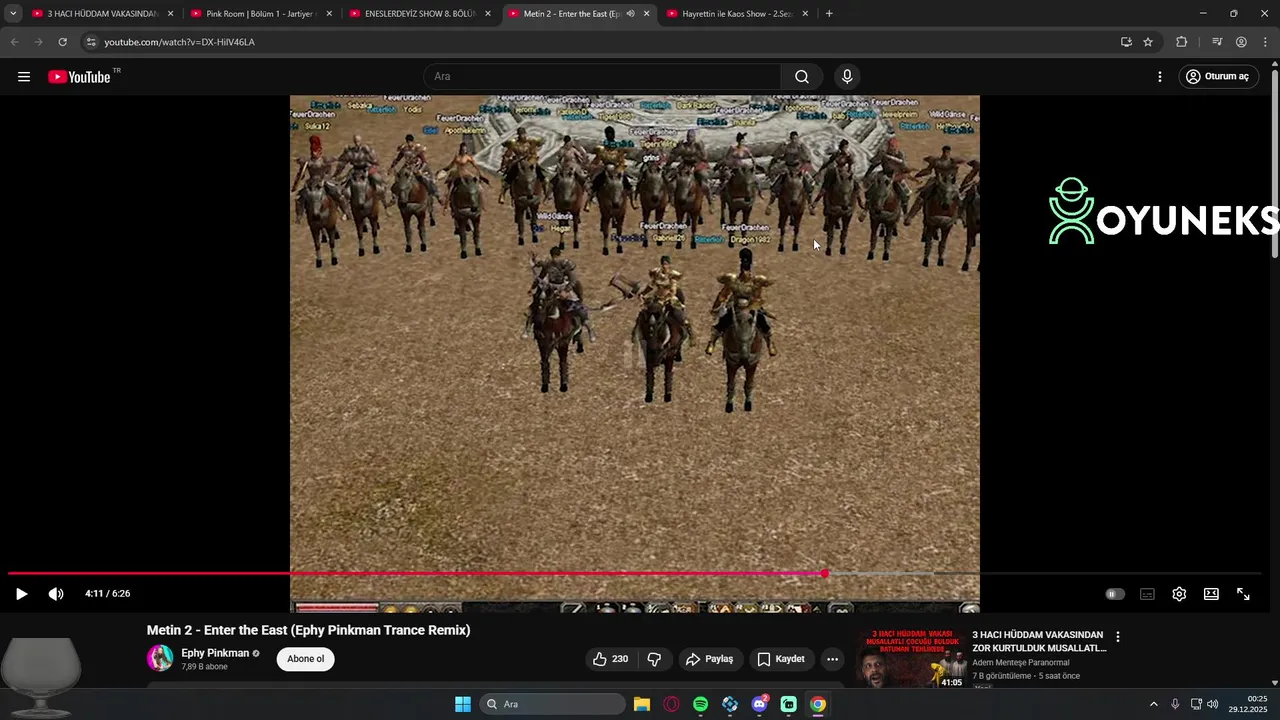Click install app icon in address bar
The image size is (1280, 720).
[1126, 42]
